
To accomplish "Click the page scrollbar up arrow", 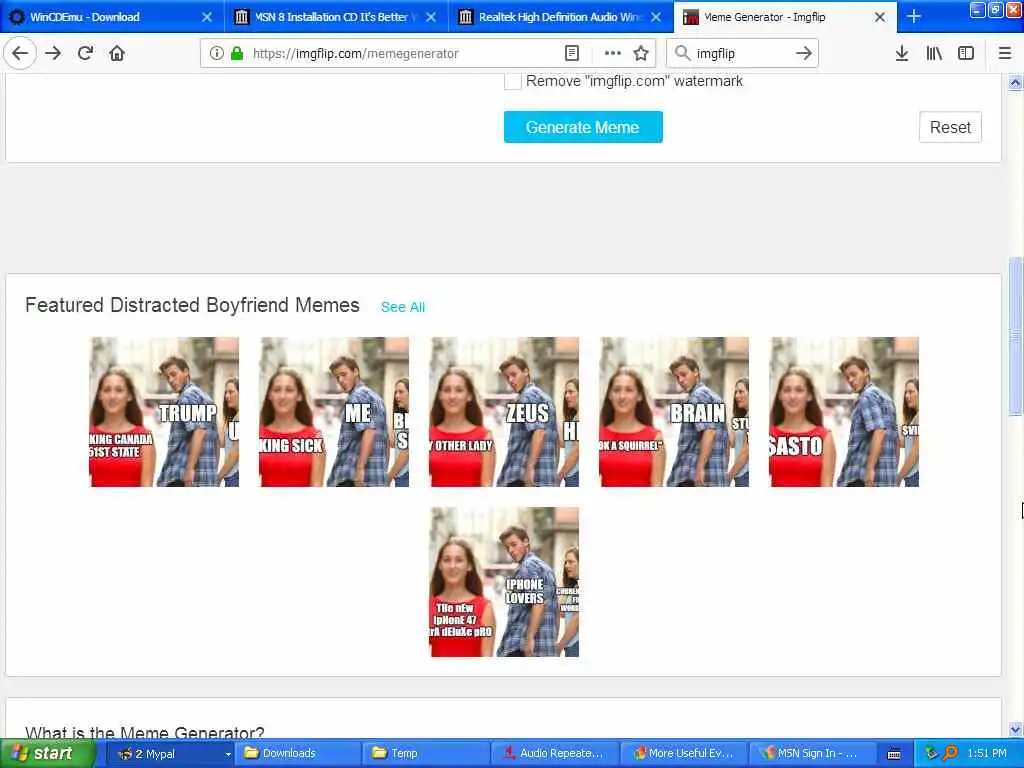I will pyautogui.click(x=1015, y=83).
